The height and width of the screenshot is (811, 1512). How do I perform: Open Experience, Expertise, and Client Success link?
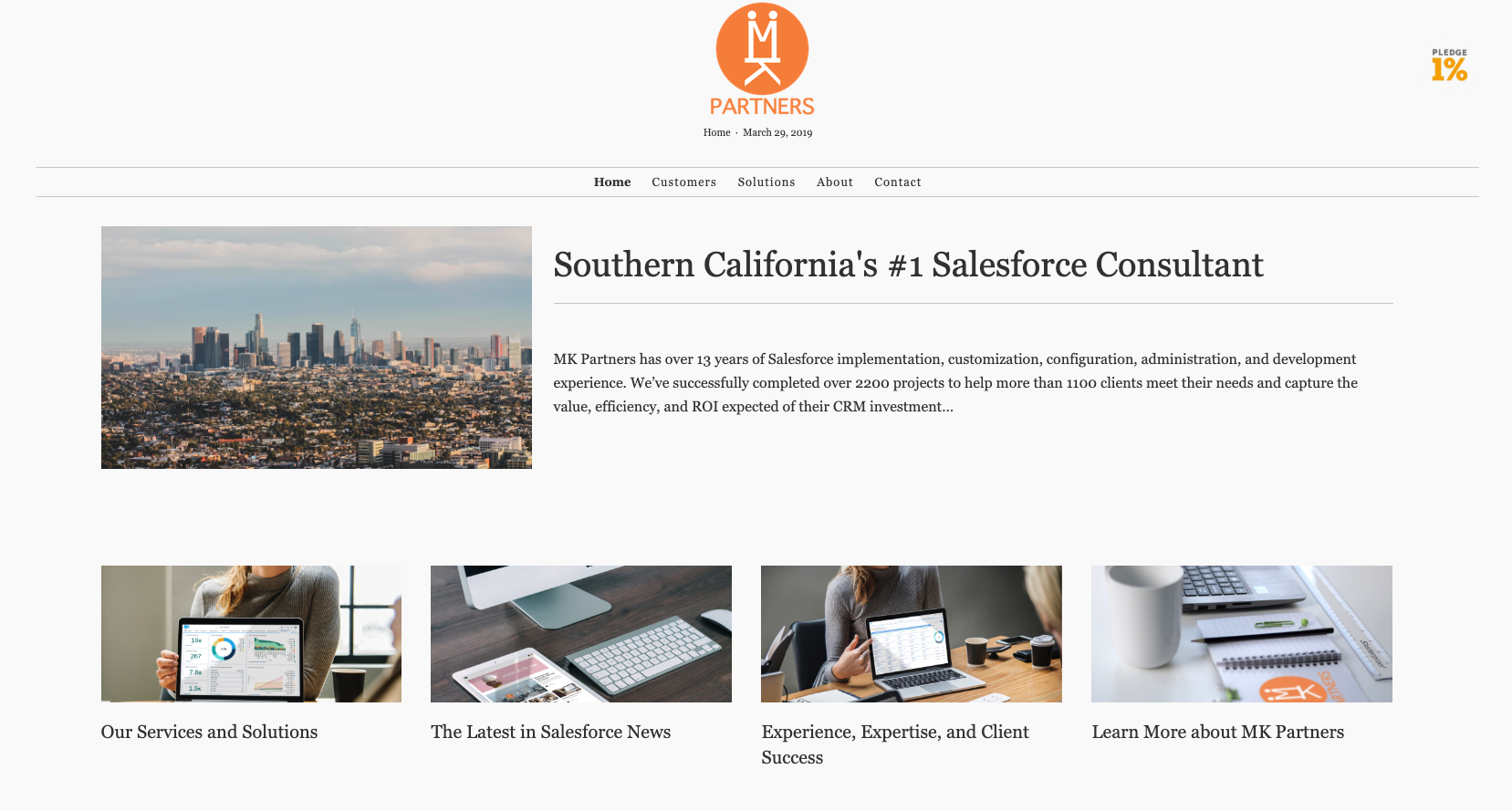895,744
